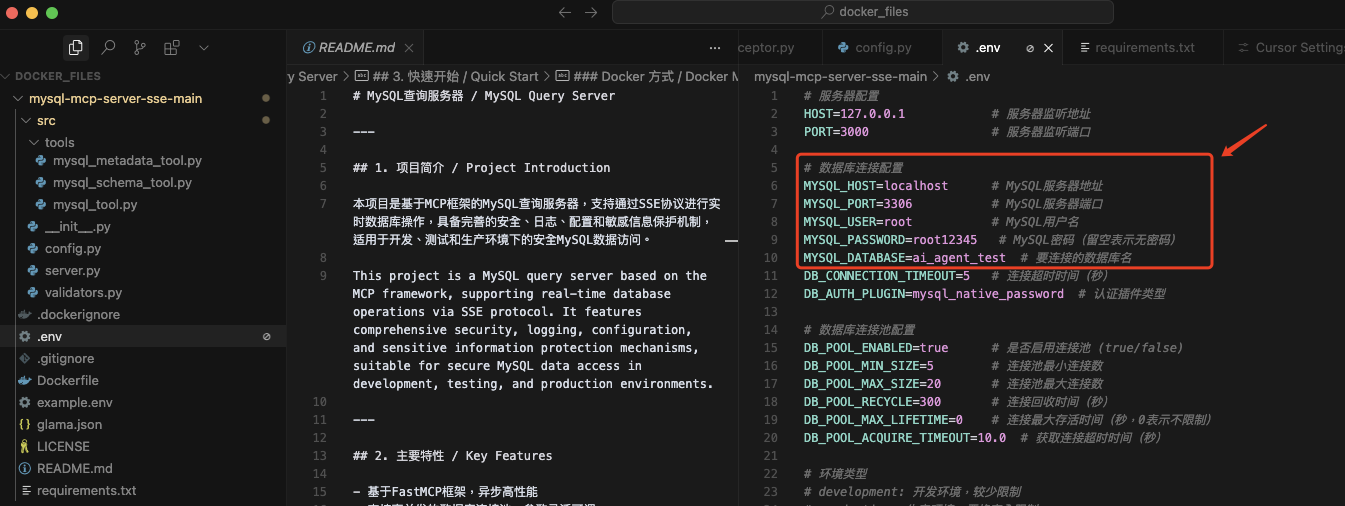Screen dimensions: 1345x506
Task: Go forward with the right arrow
Action: pos(591,13)
